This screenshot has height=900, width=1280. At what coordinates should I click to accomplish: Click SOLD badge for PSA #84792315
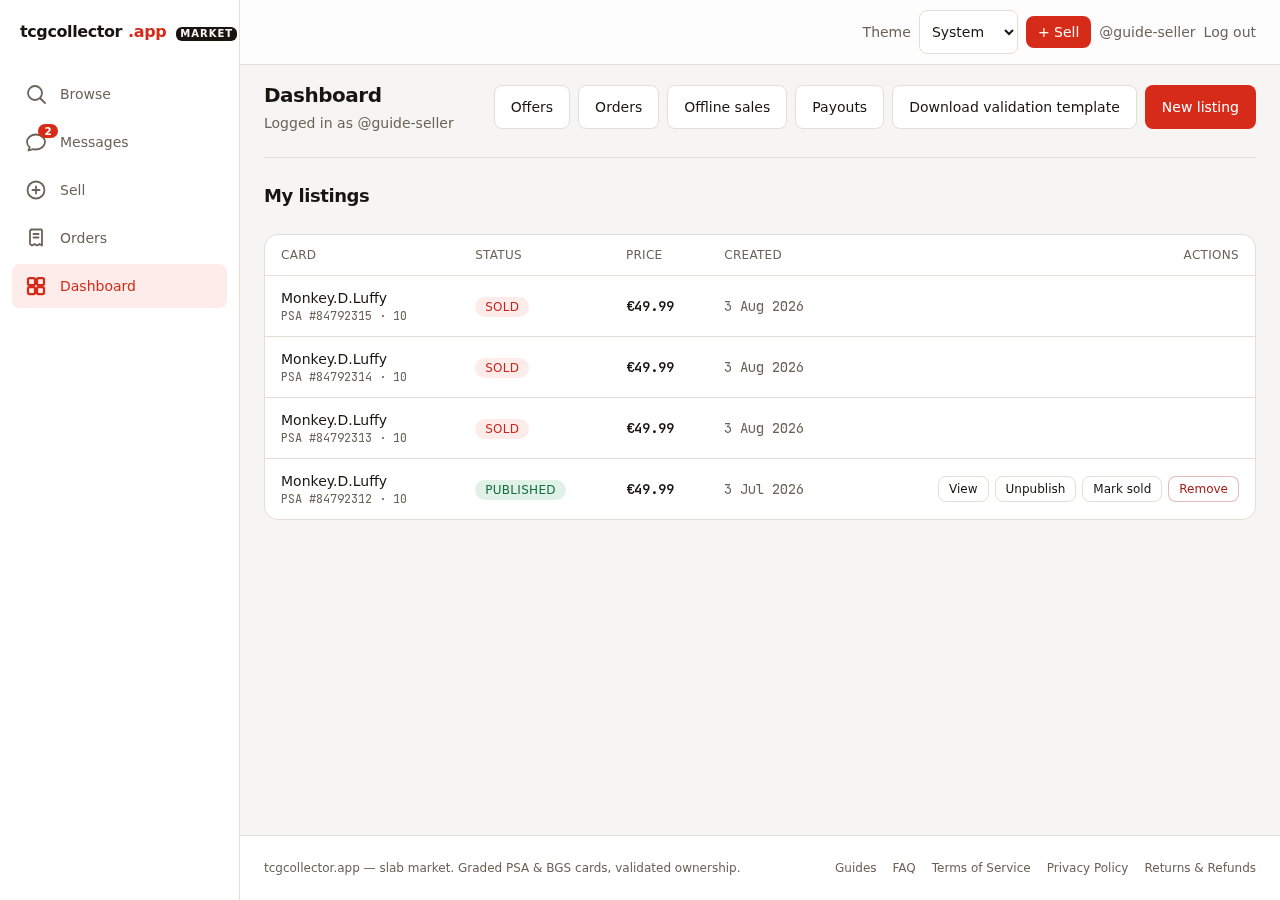tap(502, 307)
